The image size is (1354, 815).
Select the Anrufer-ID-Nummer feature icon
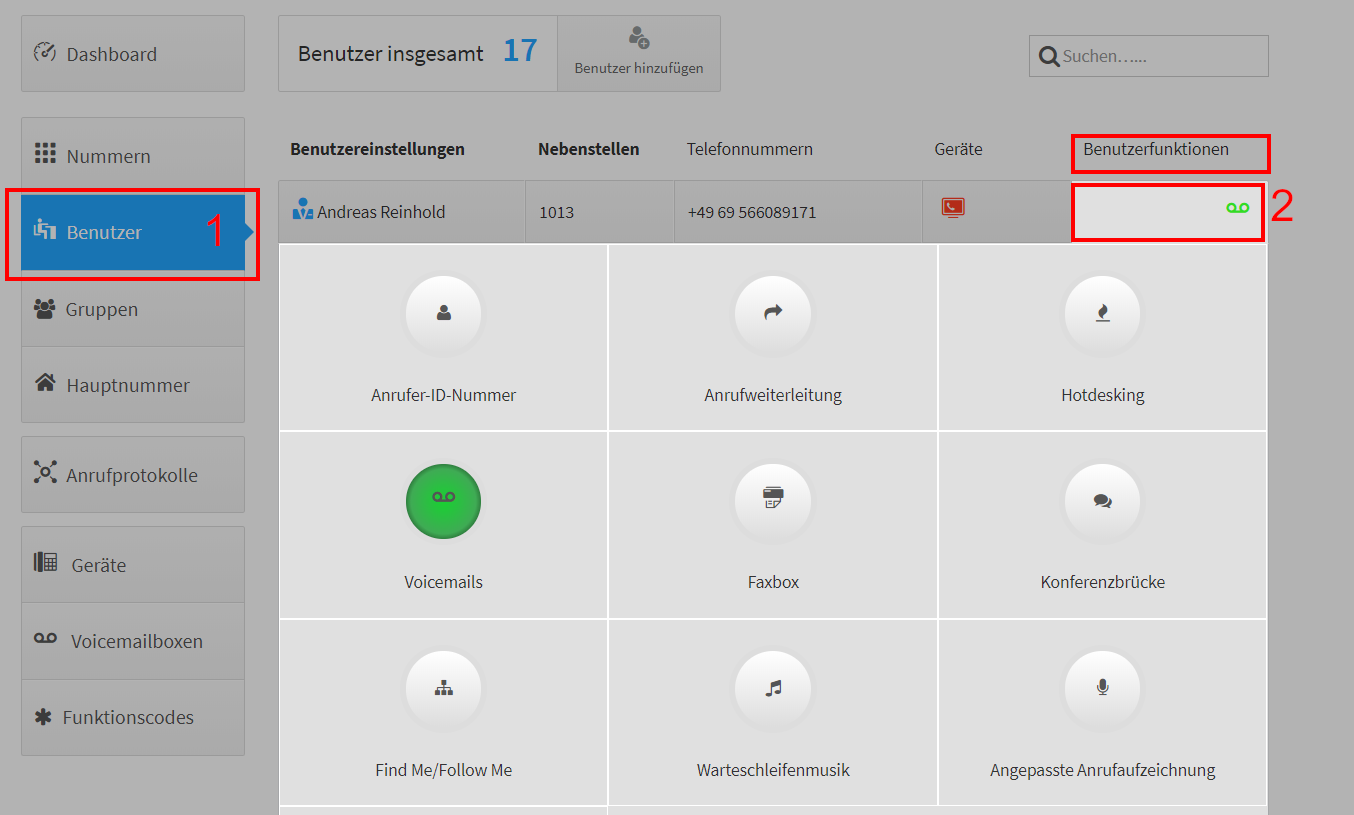click(x=443, y=314)
